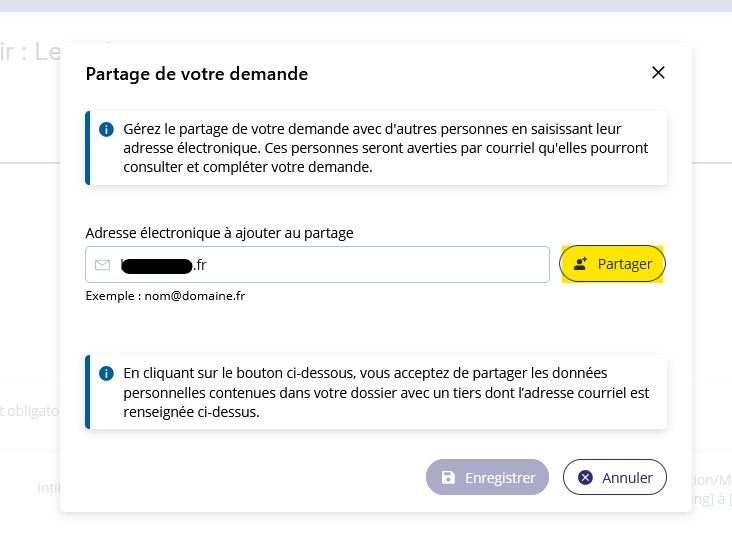Image resolution: width=732 pixels, height=556 pixels.
Task: Click the info icon in the consent notice
Action: pyautogui.click(x=106, y=373)
